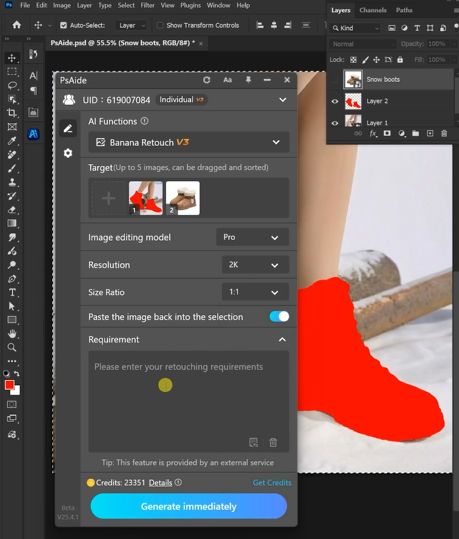Select the Frame tool

pyautogui.click(x=12, y=126)
